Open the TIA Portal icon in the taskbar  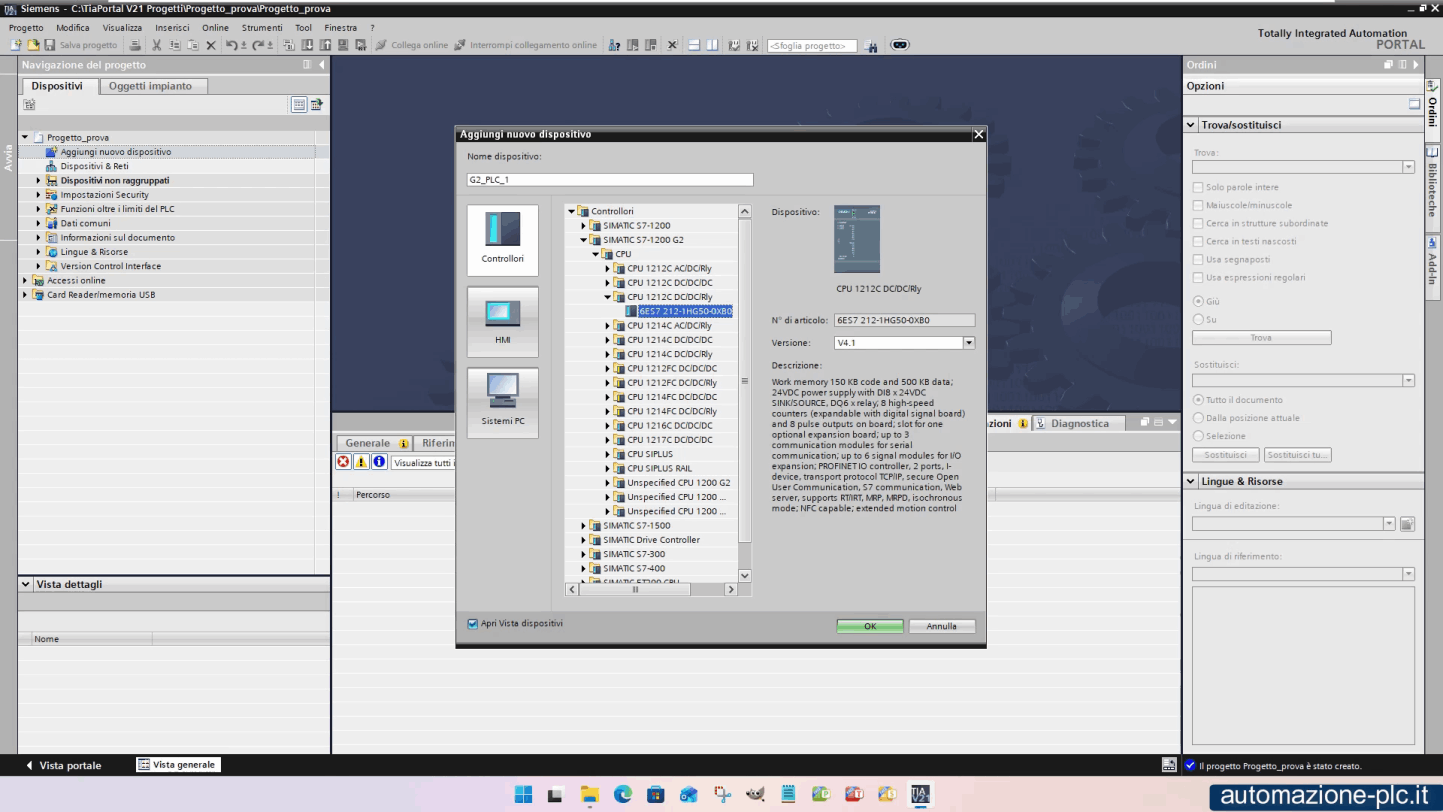[x=919, y=793]
